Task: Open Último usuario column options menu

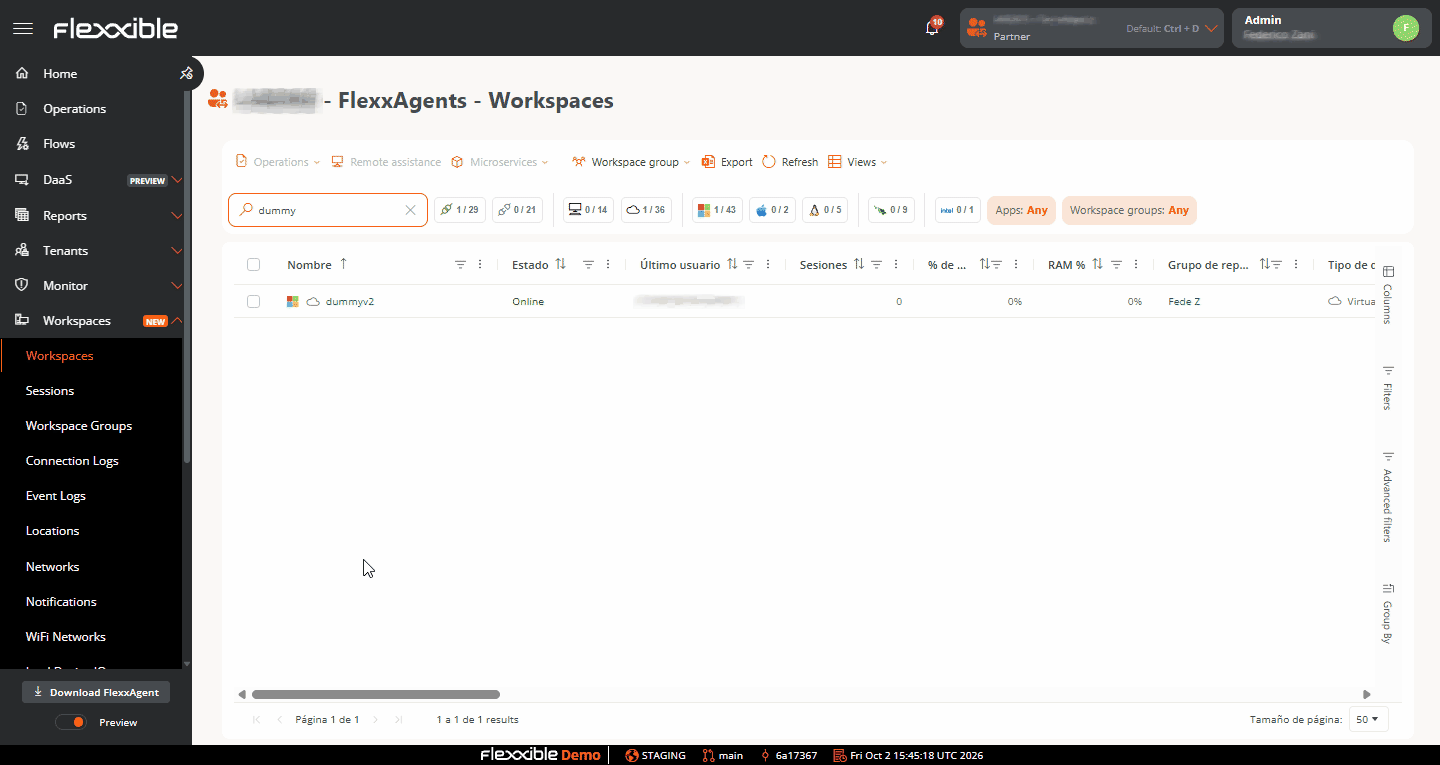Action: 768,265
